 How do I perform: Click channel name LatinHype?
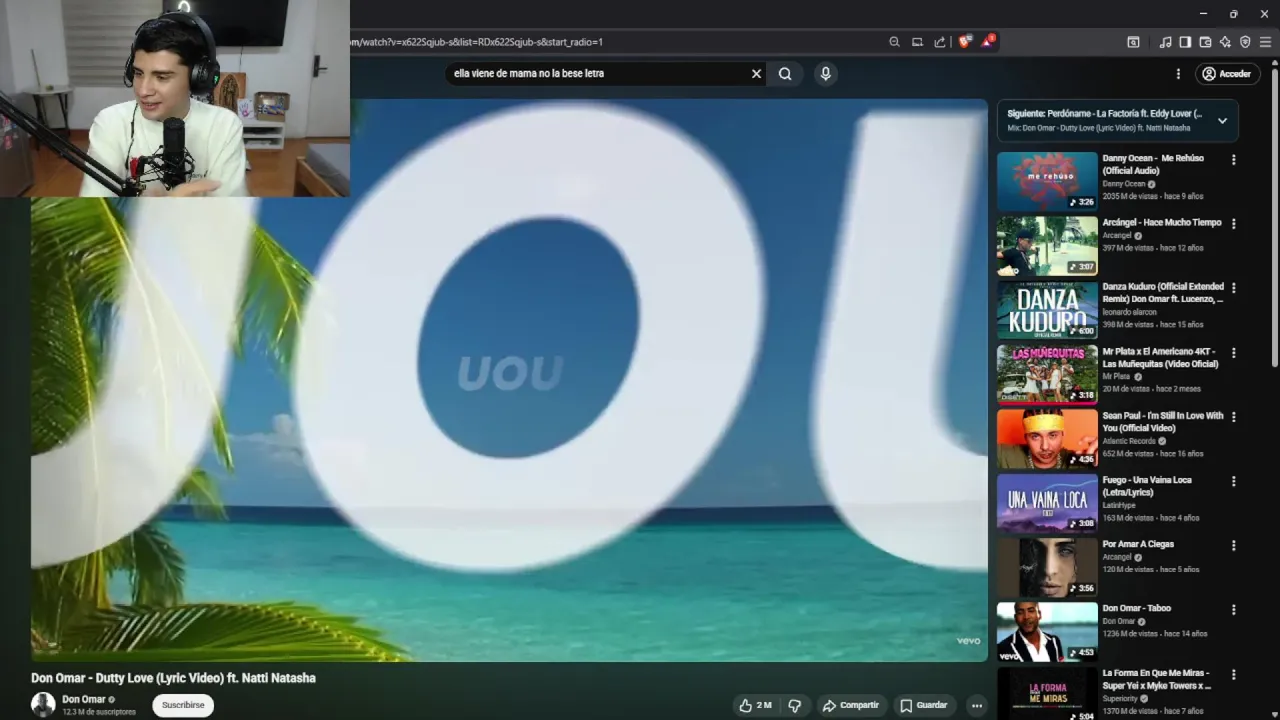click(1119, 505)
